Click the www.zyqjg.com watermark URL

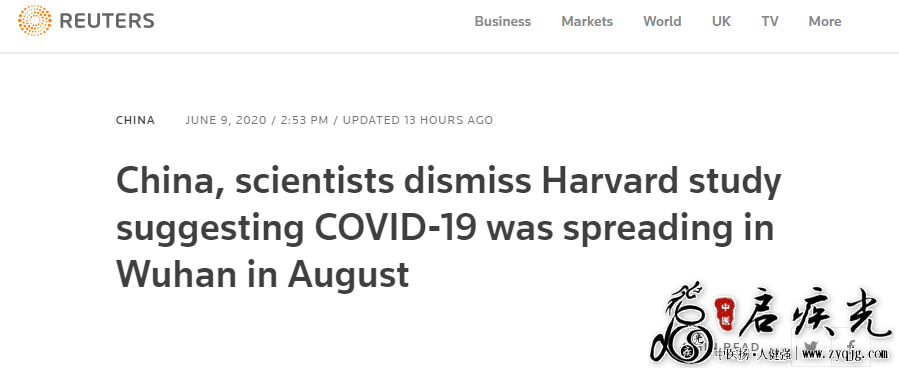click(845, 356)
